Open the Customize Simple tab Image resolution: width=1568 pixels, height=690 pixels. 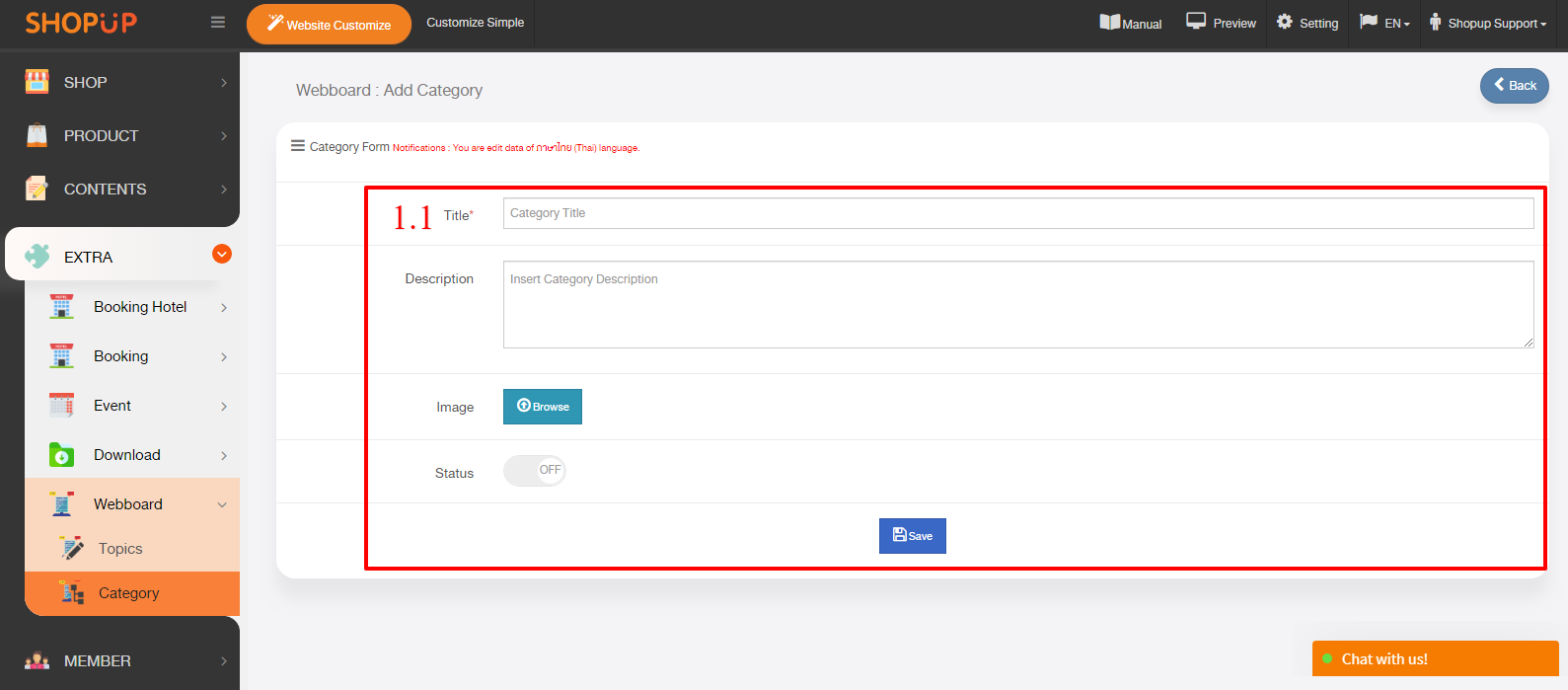475,23
